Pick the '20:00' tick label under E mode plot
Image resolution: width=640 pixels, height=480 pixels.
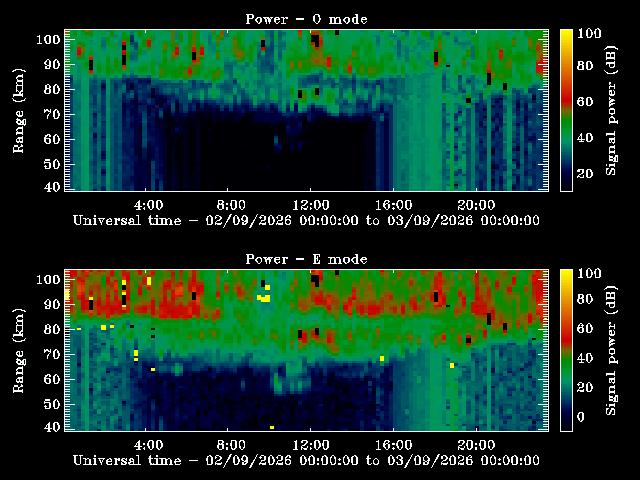(x=476, y=445)
